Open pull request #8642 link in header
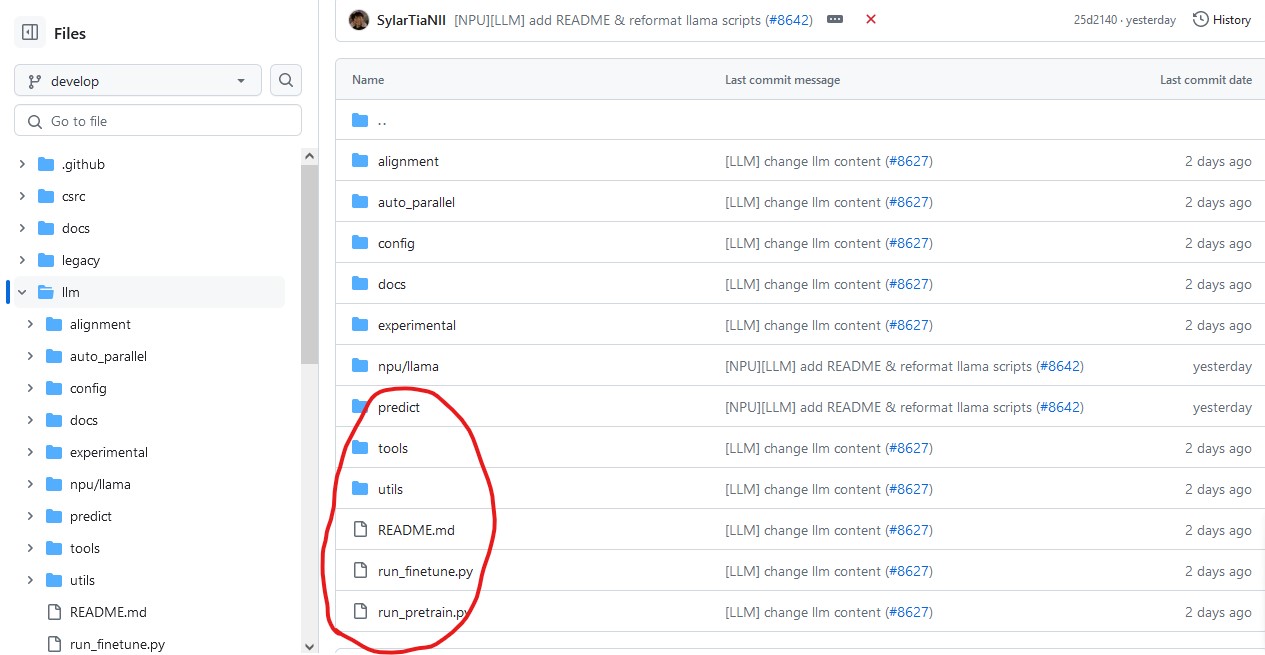 coord(789,20)
